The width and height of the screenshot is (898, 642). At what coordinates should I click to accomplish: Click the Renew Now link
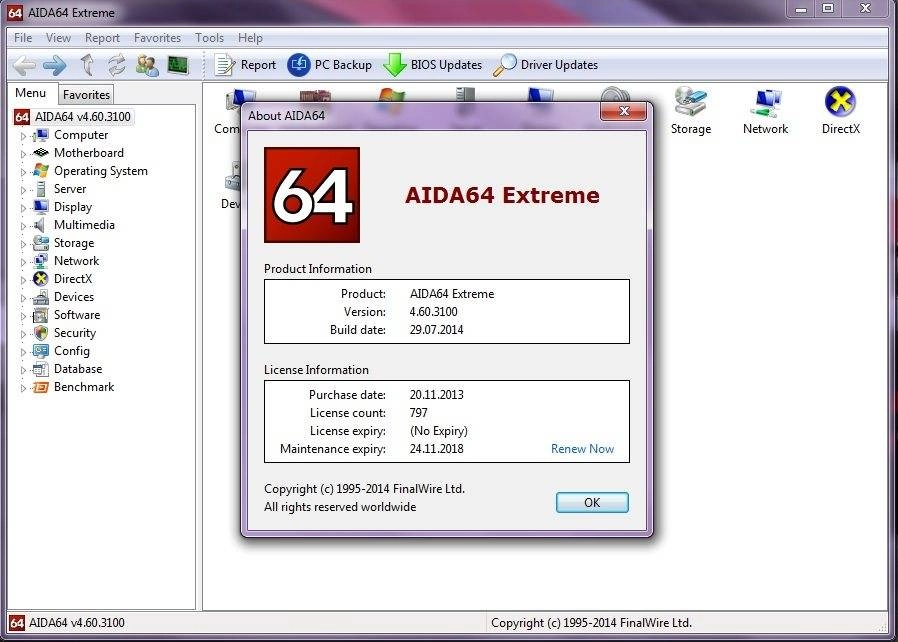point(582,449)
